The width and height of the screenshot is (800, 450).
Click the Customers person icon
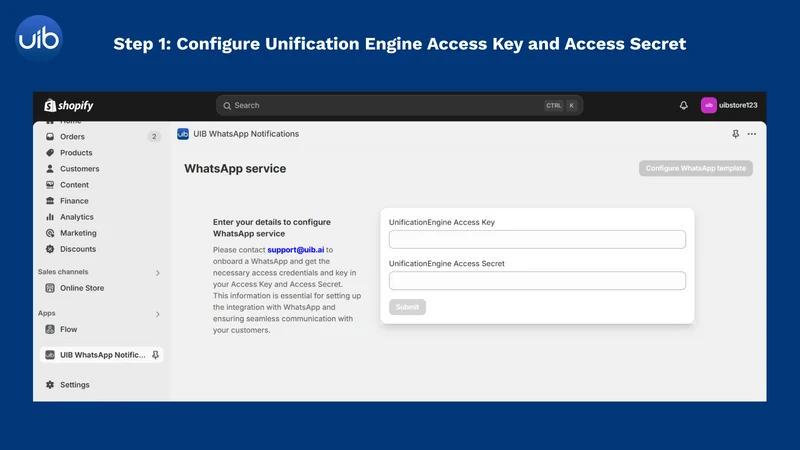(50, 169)
